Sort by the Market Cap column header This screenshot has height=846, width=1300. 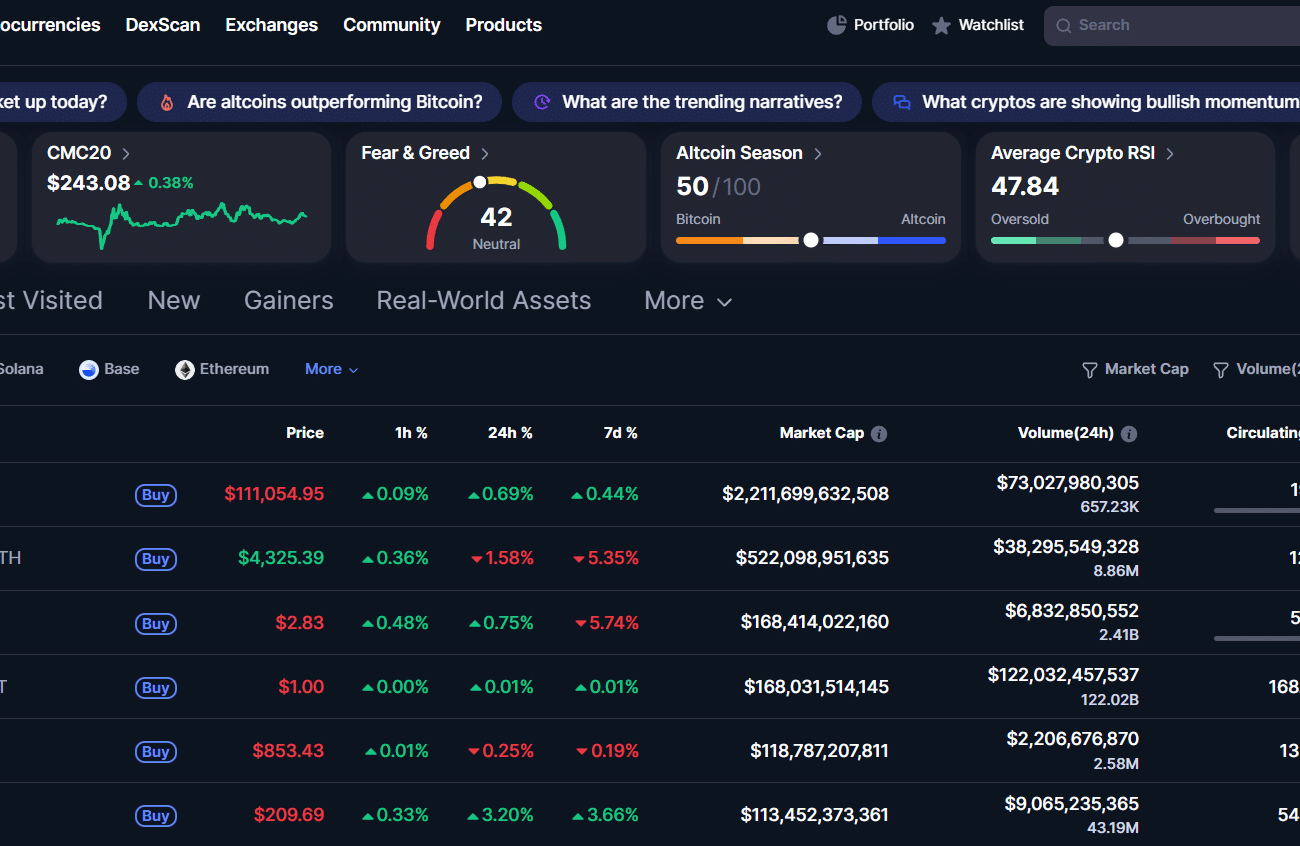coord(822,433)
